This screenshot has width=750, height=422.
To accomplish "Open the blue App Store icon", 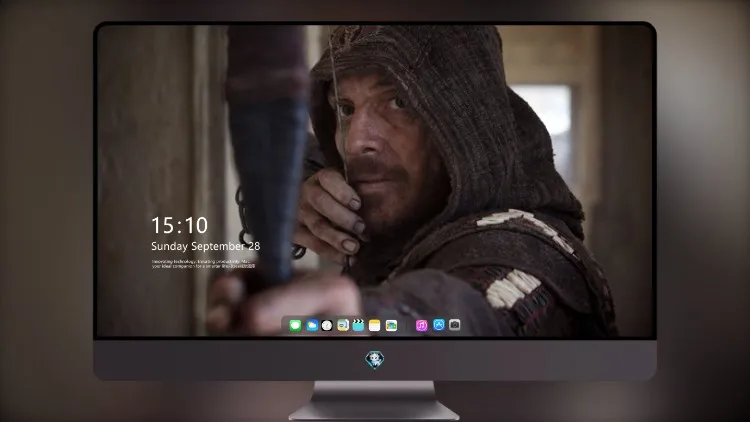I will point(439,325).
